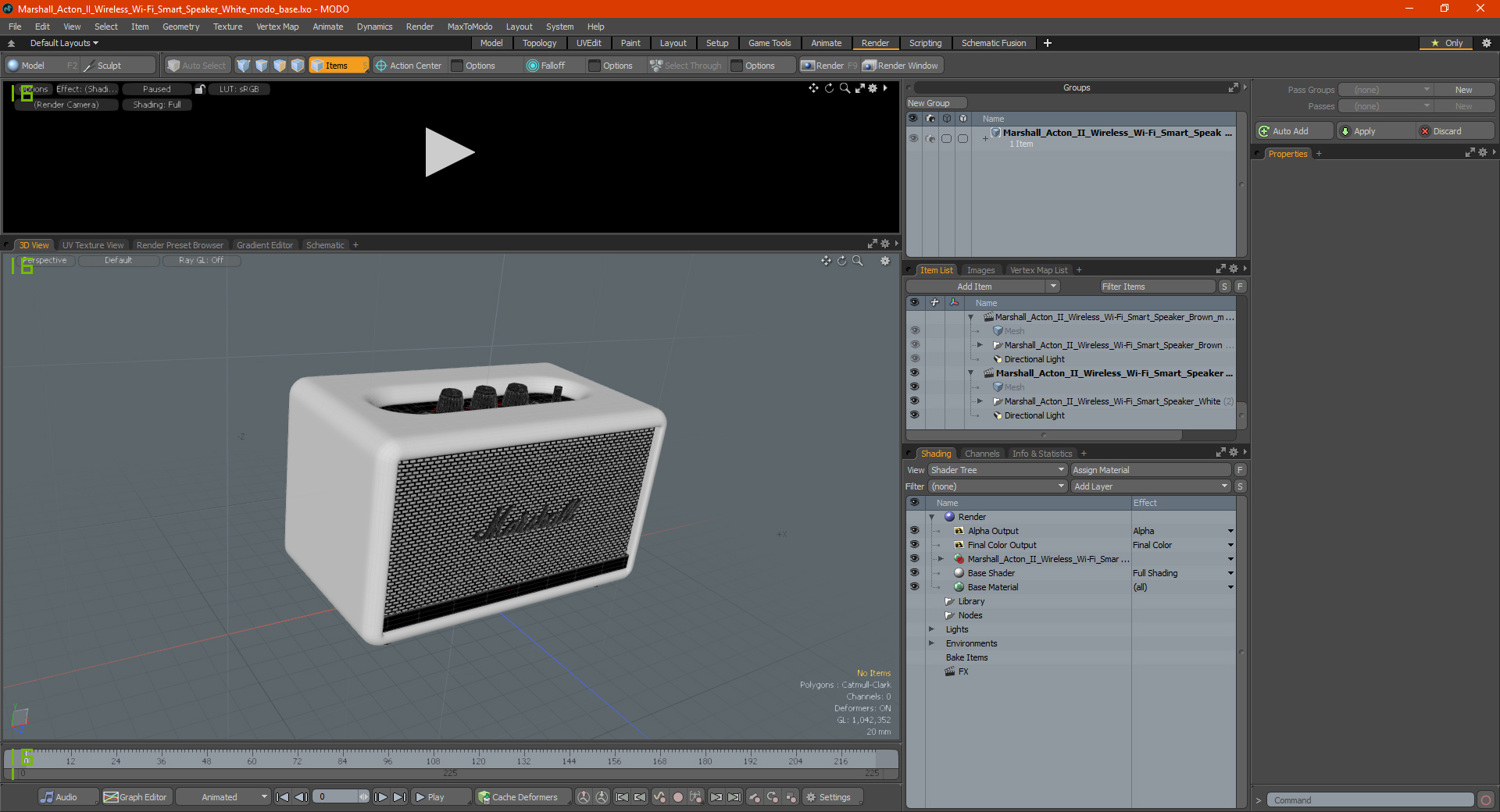This screenshot has height=812, width=1500.
Task: Click the Discard button
Action: [x=1455, y=131]
